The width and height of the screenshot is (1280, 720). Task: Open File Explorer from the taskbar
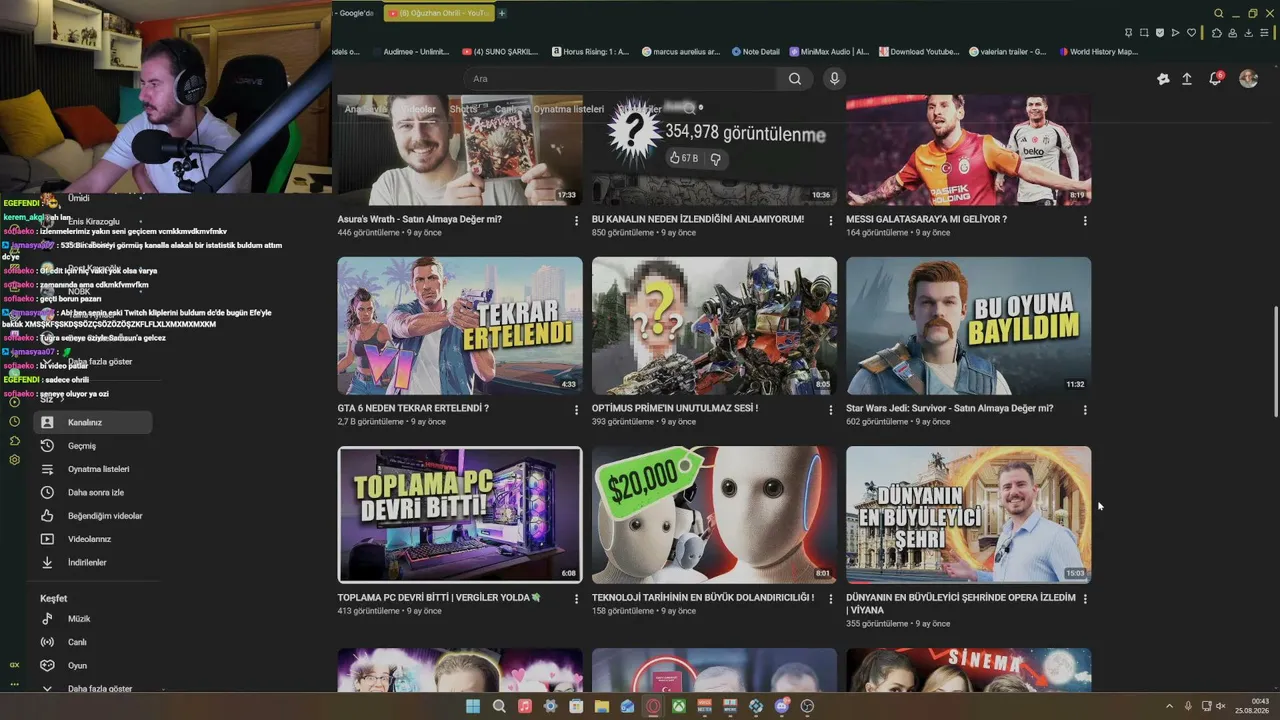coord(602,706)
